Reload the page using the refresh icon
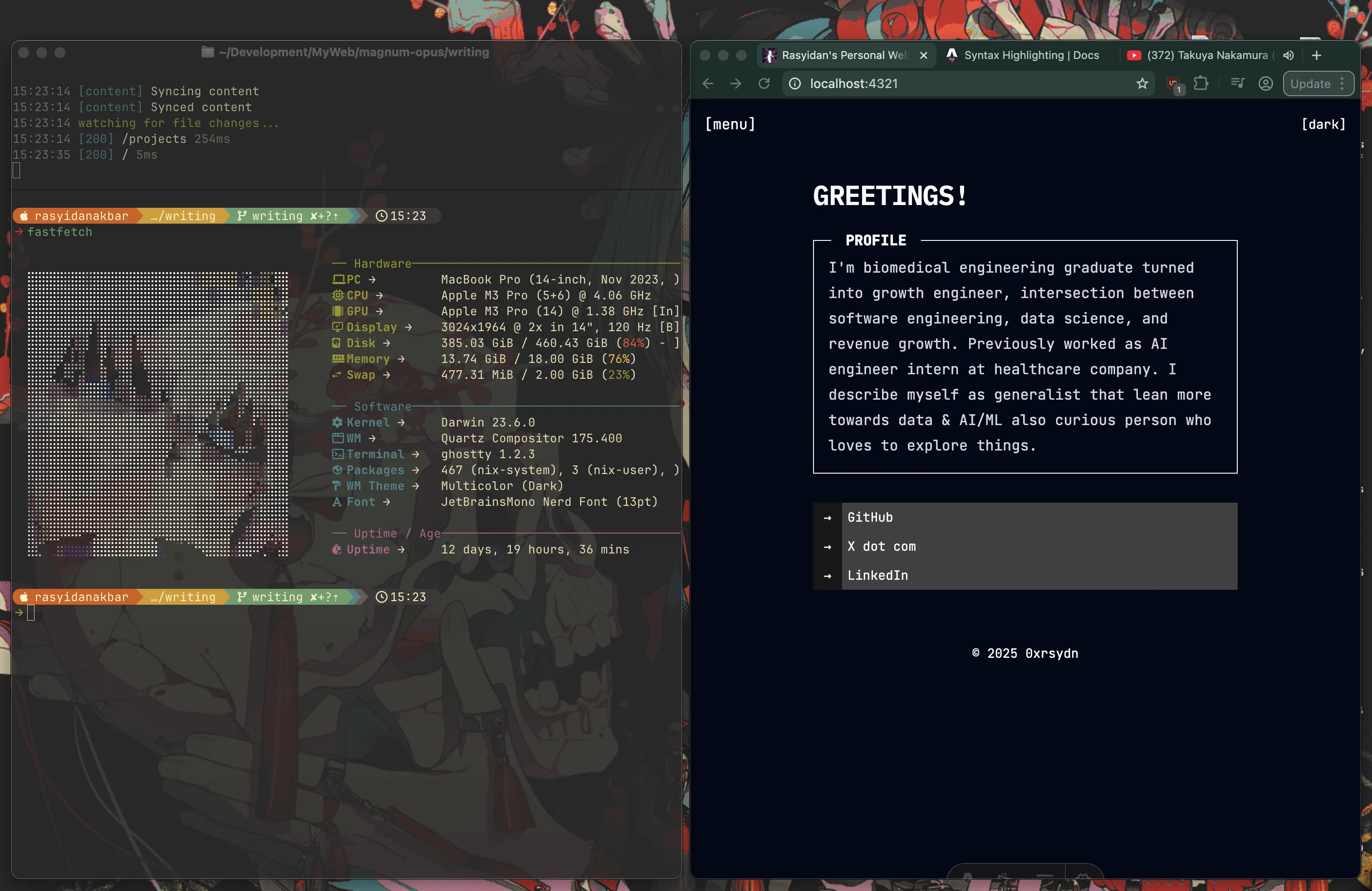The width and height of the screenshot is (1372, 891). click(x=764, y=83)
